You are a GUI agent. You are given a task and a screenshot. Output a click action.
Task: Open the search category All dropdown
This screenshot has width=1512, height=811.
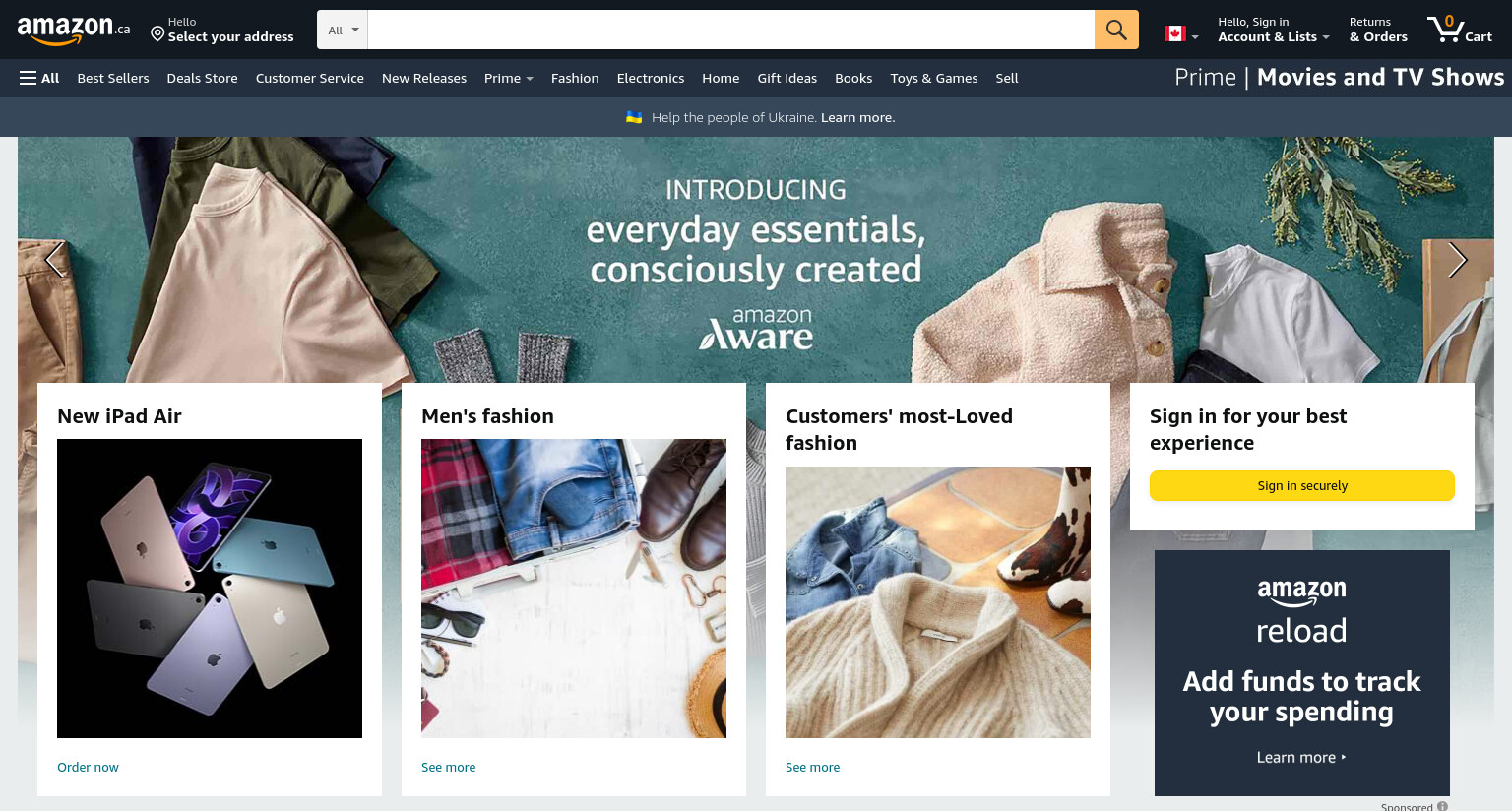tap(343, 30)
